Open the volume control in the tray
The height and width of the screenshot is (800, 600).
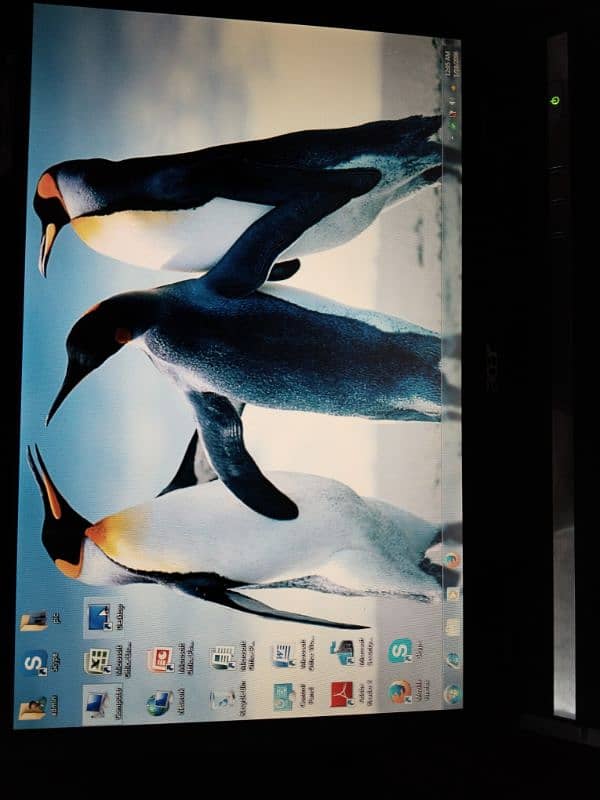[450, 100]
